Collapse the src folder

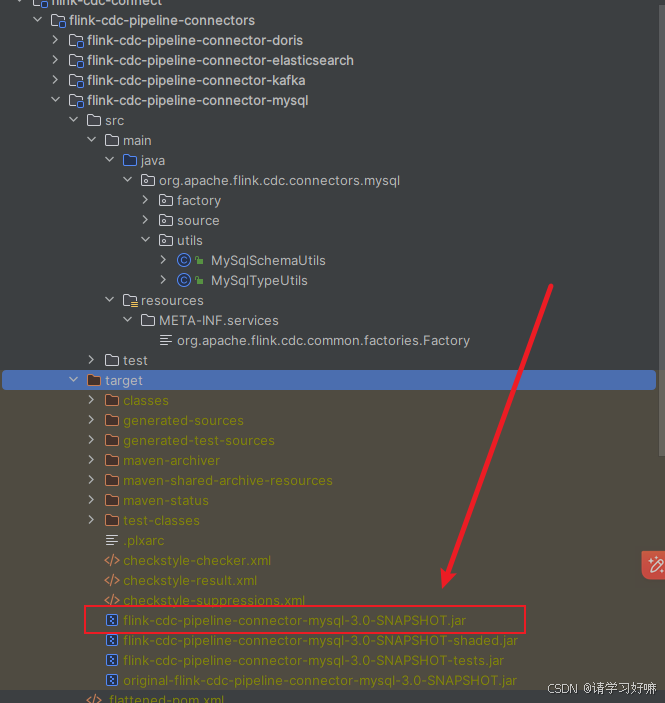74,120
